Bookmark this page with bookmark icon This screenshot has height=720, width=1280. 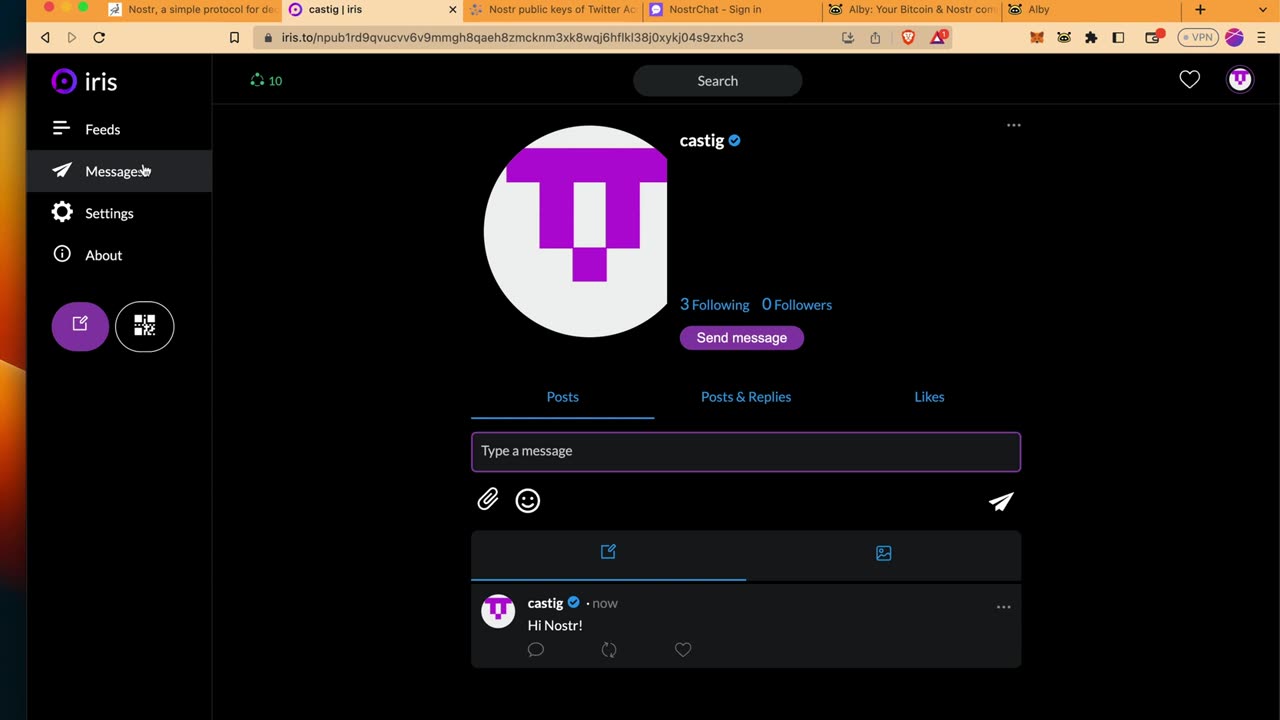pos(234,37)
